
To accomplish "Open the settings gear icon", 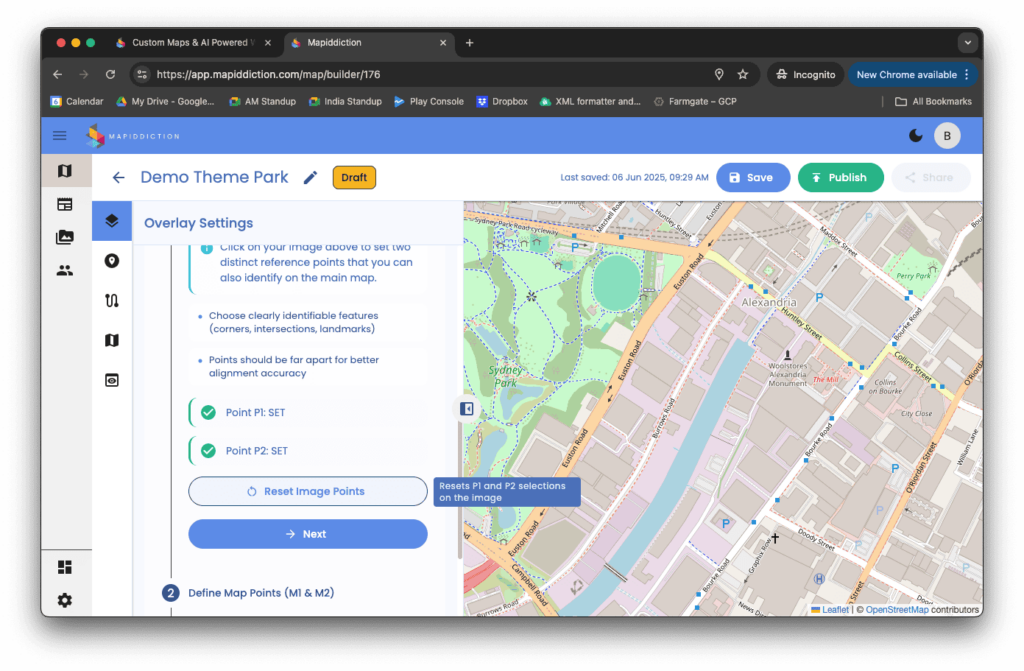I will coord(65,600).
